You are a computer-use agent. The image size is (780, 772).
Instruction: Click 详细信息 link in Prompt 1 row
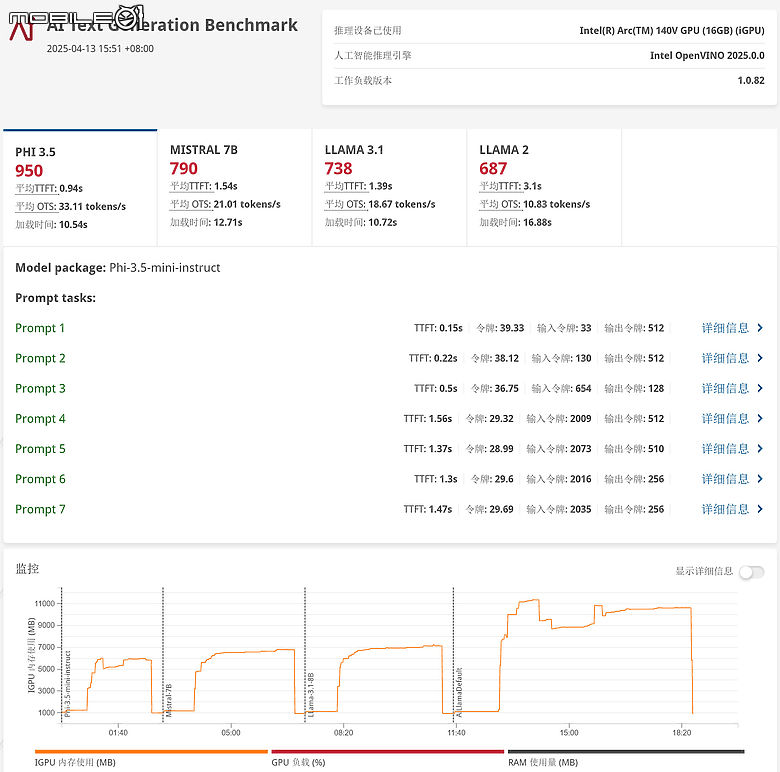coord(725,328)
